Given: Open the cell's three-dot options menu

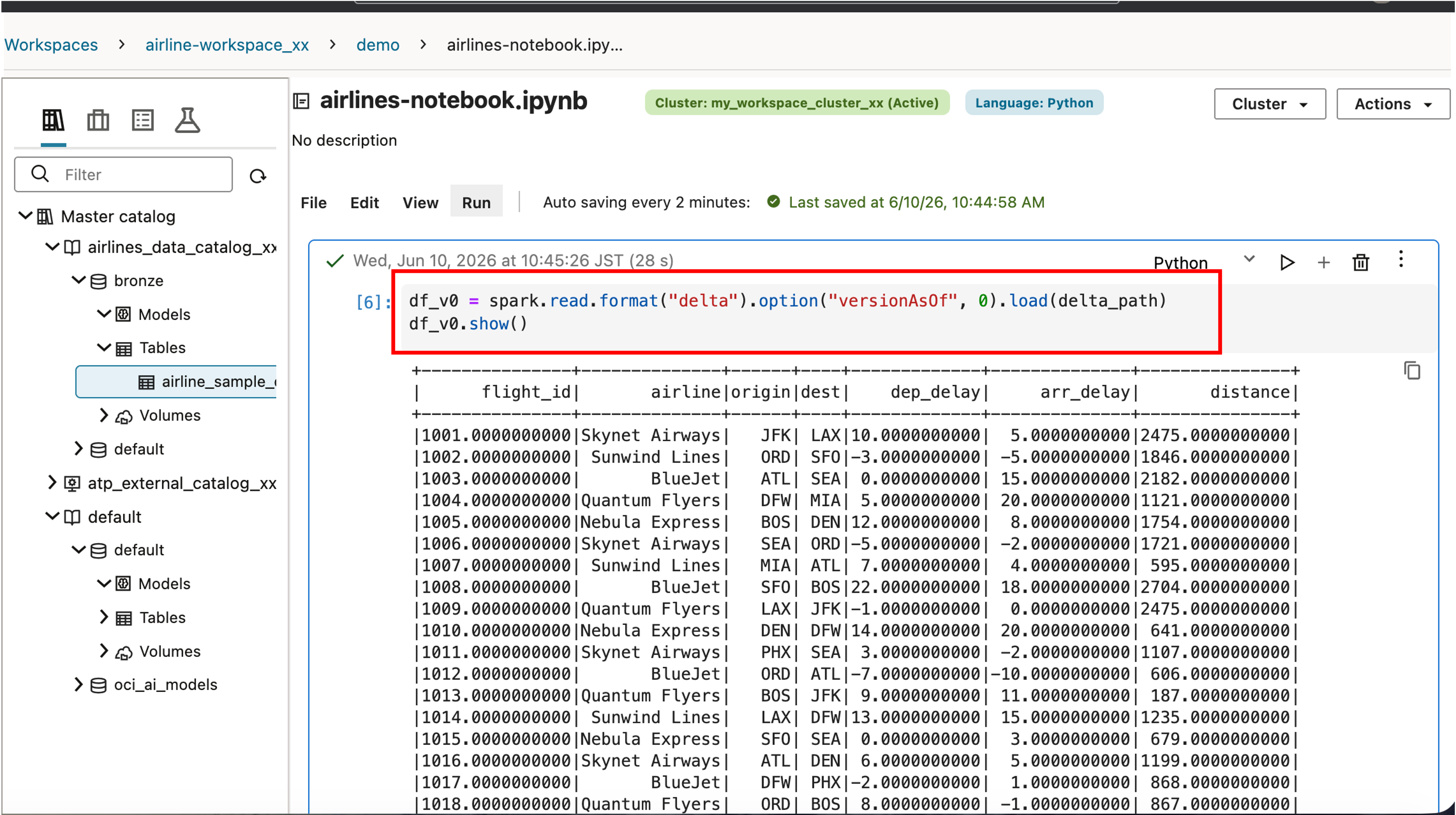Looking at the screenshot, I should pos(1401,259).
